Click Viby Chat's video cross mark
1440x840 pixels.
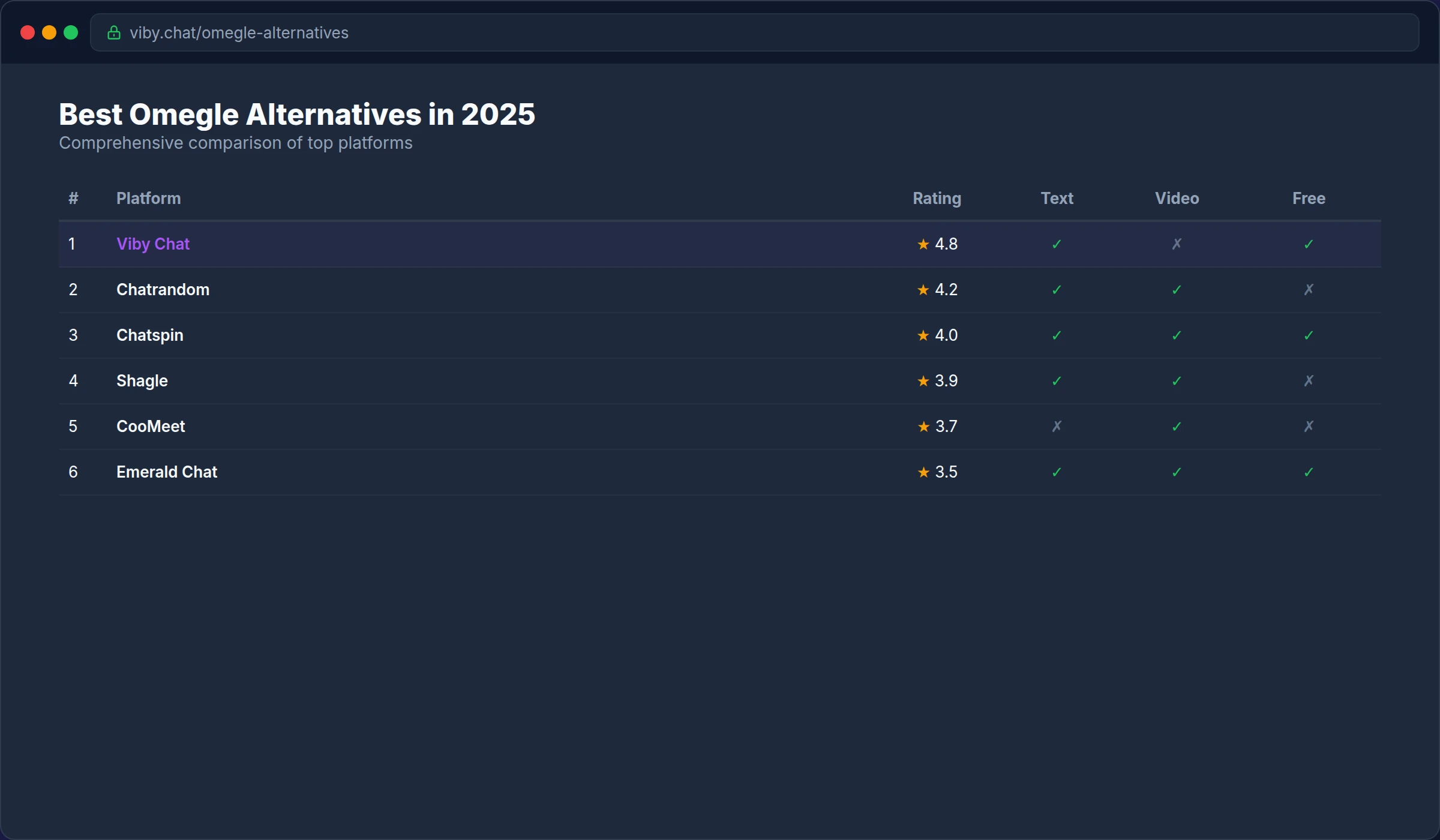click(1177, 244)
